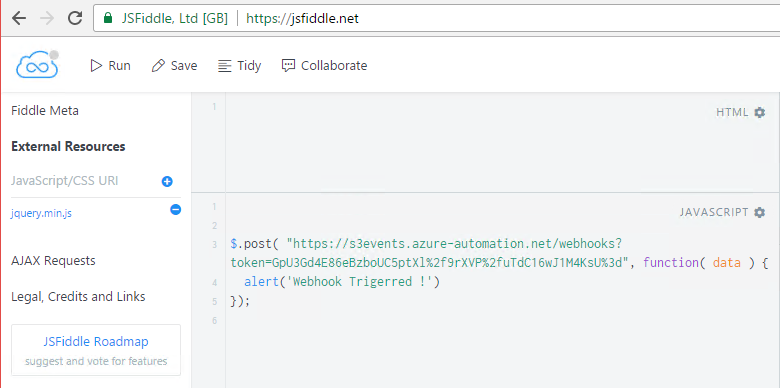Run the fiddle code
The height and width of the screenshot is (388, 780).
[110, 66]
